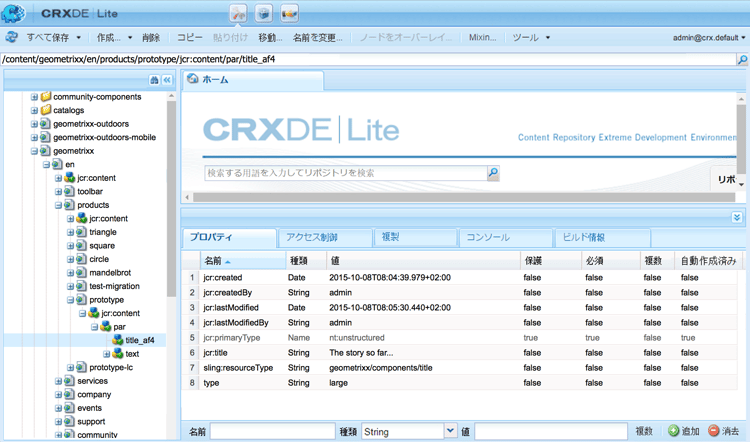The height and width of the screenshot is (442, 750).
Task: Open the 作成 create menu
Action: (114, 37)
